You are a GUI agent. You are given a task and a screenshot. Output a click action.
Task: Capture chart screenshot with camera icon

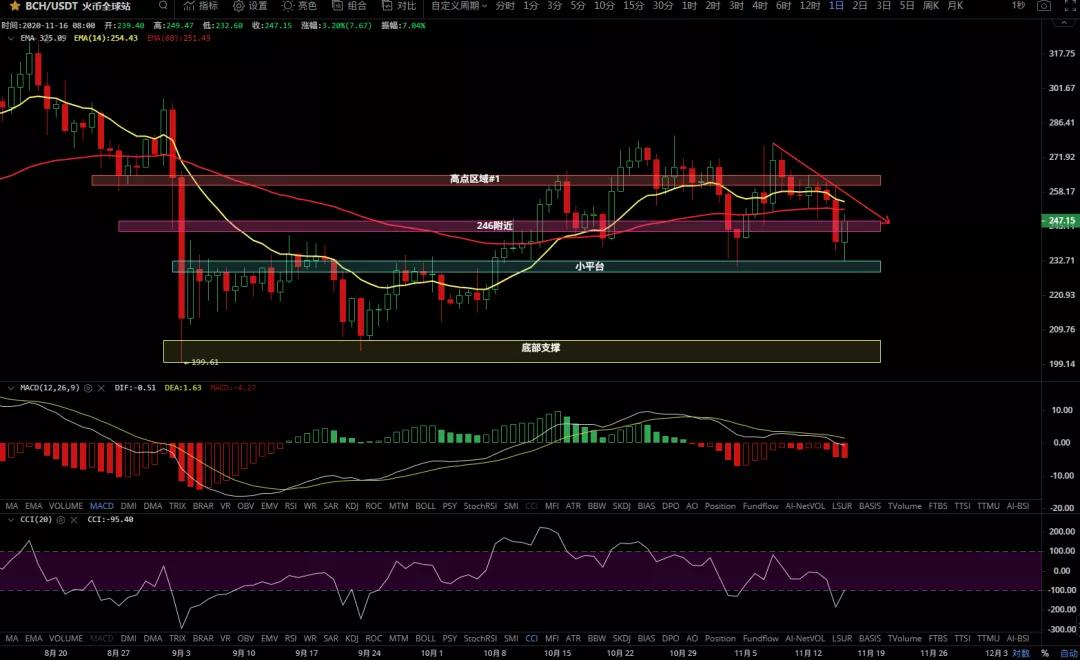[1043, 6]
